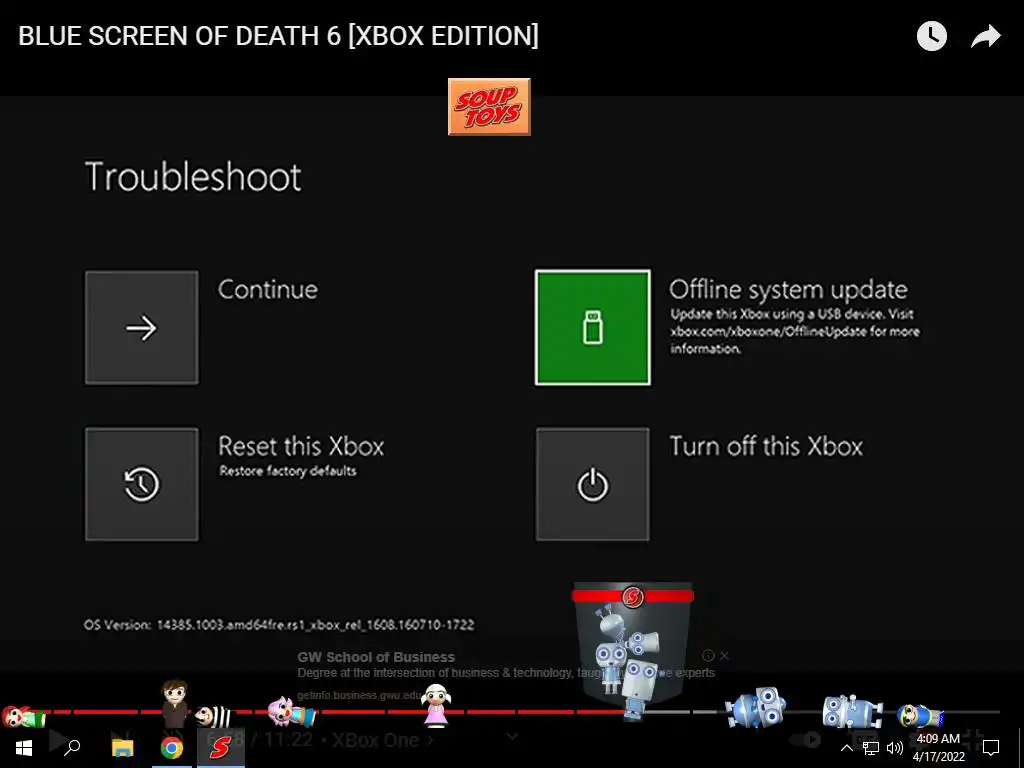Click the Reset this Xbox label

coord(301,446)
